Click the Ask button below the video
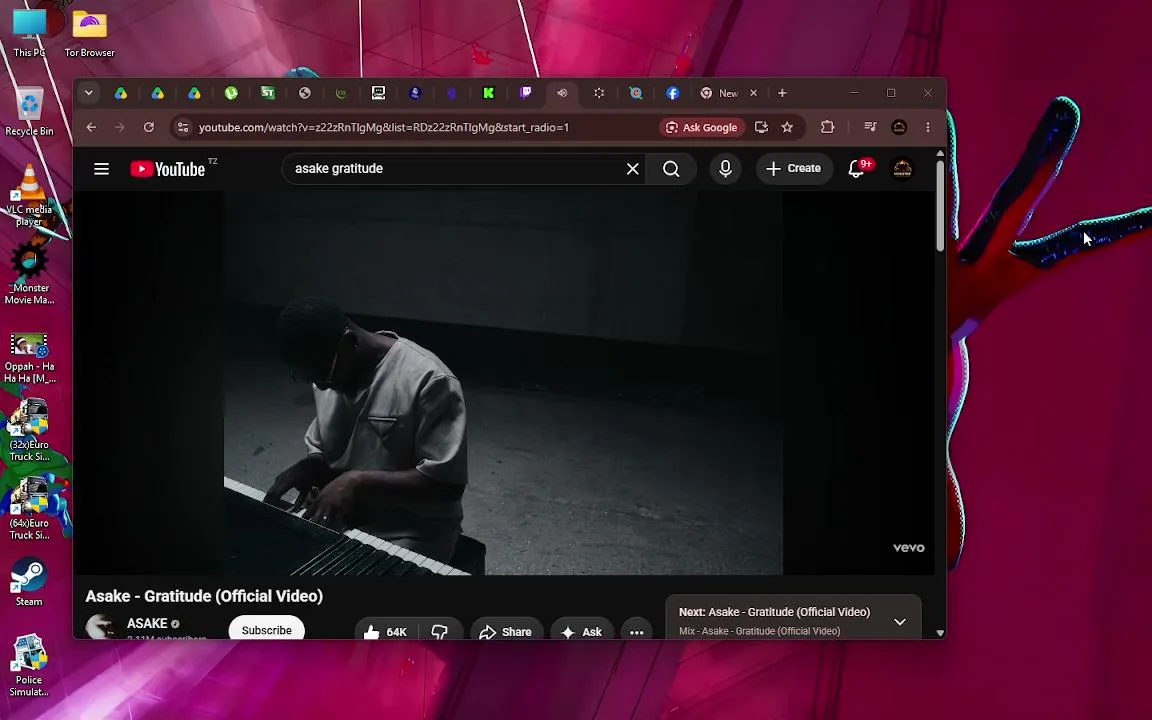 pos(582,632)
